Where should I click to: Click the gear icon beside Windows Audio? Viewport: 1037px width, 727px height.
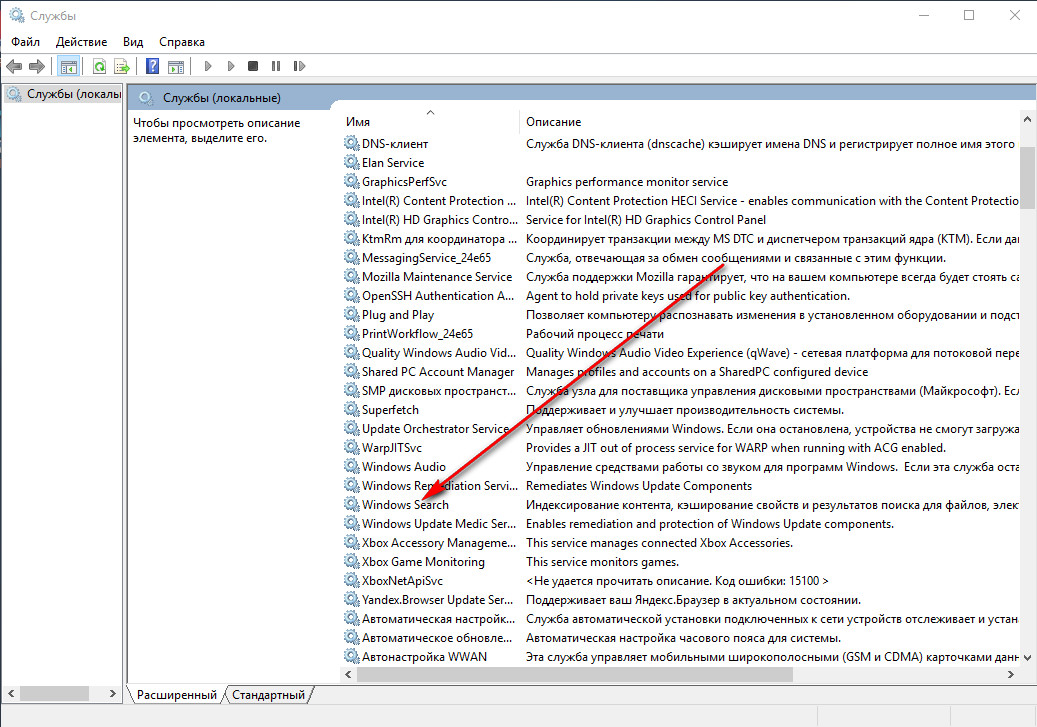351,466
